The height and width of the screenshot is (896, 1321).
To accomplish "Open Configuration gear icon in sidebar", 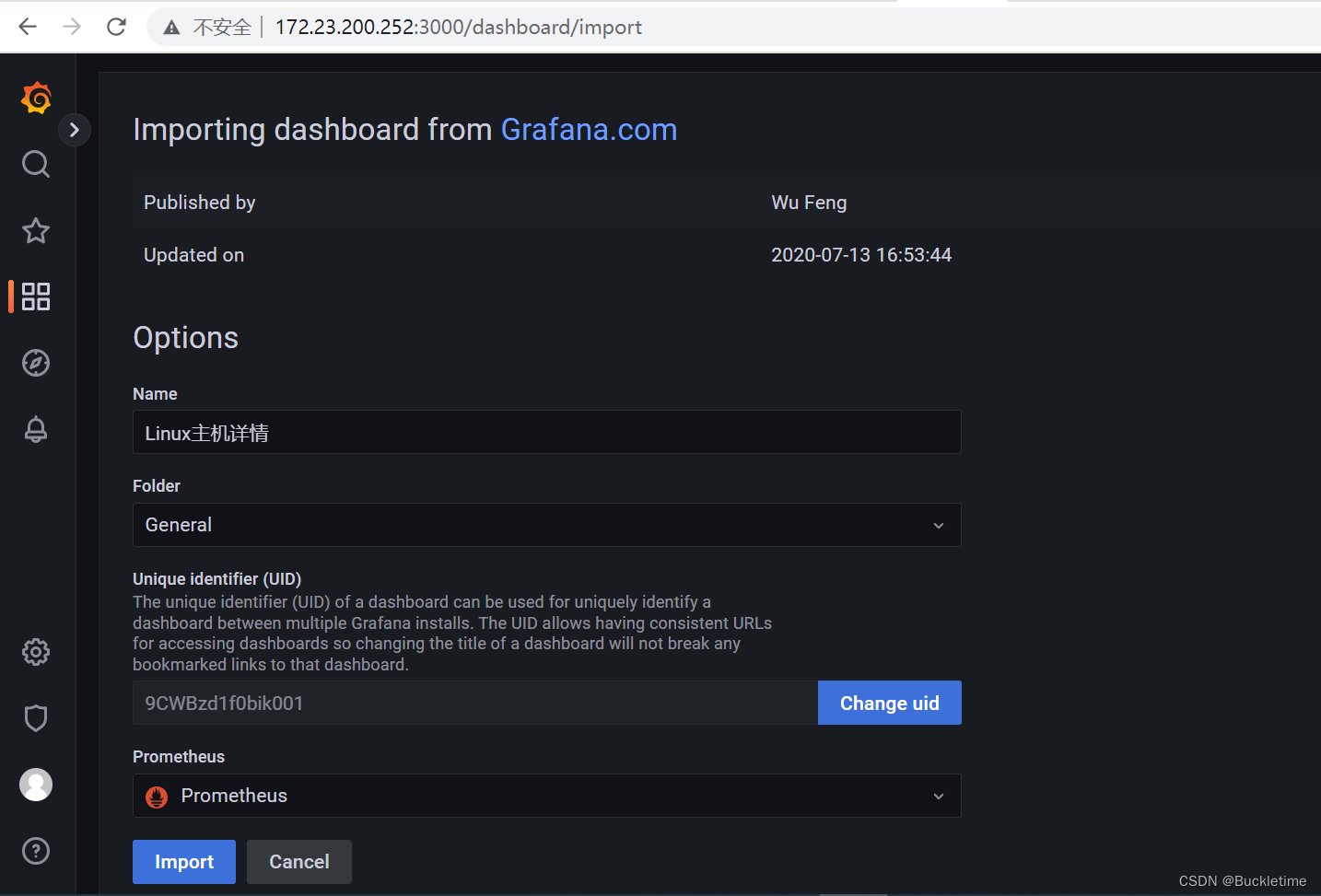I will (36, 652).
